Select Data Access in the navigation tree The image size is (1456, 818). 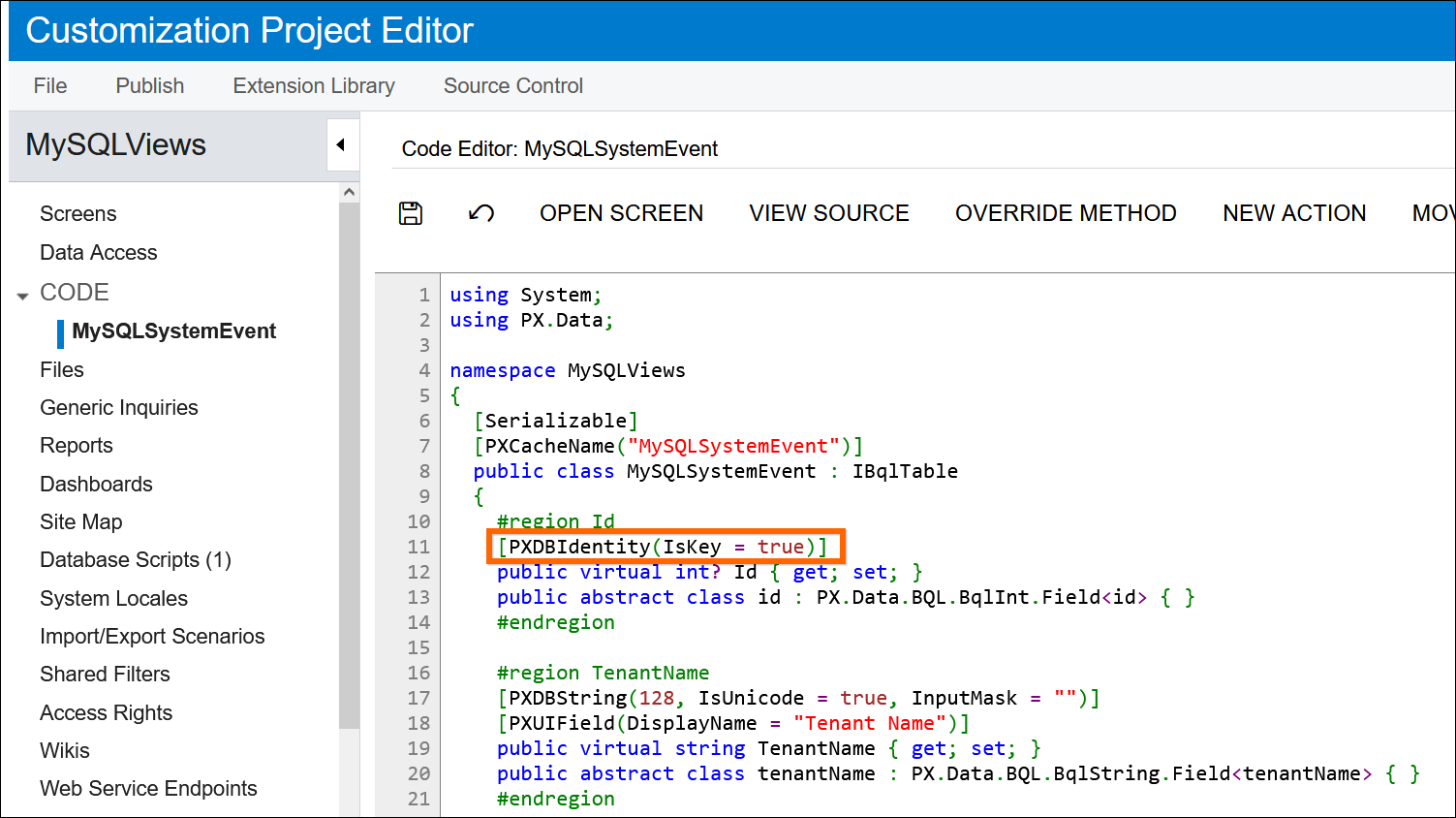click(99, 252)
